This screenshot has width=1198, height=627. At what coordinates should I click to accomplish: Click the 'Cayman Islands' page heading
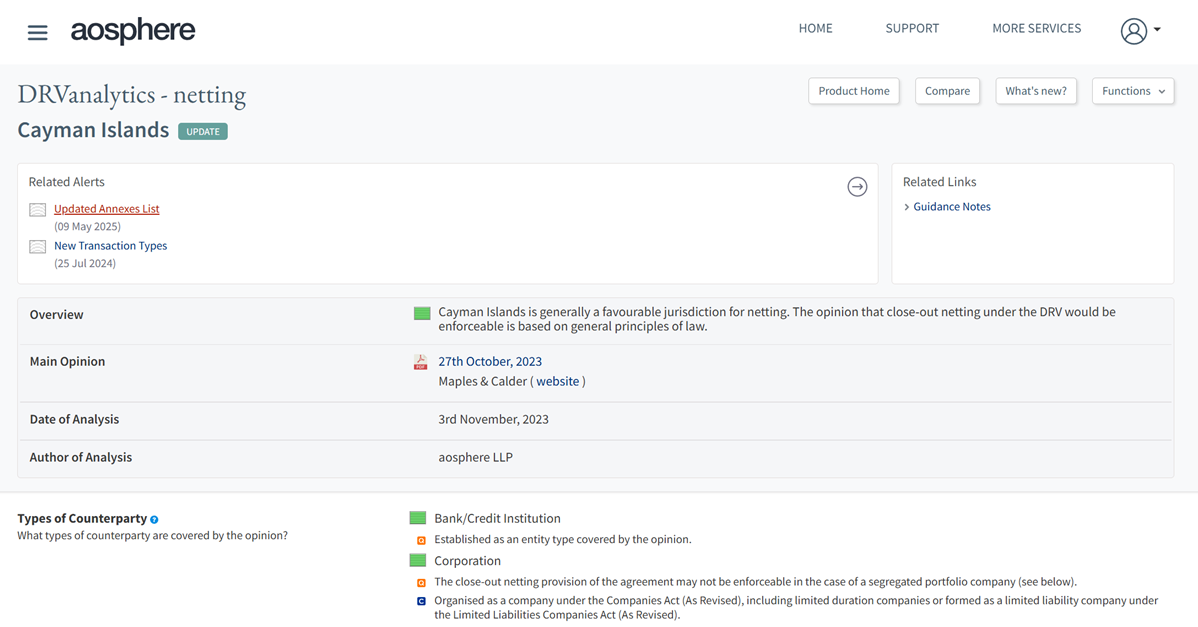click(x=93, y=130)
